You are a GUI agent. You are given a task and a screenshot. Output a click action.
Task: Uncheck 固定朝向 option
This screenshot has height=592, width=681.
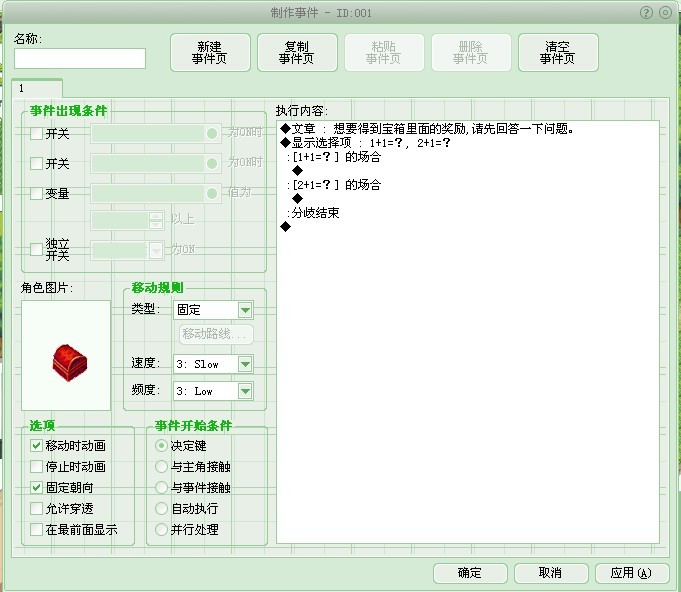click(x=36, y=487)
